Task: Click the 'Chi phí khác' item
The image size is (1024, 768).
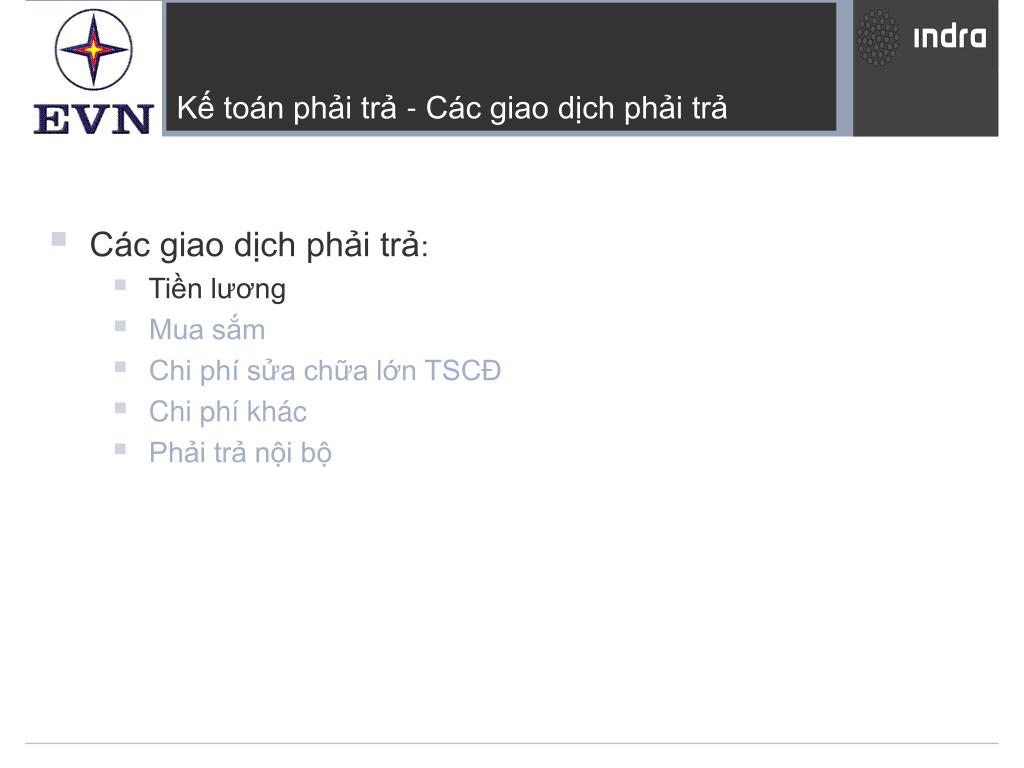Action: pyautogui.click(x=227, y=412)
